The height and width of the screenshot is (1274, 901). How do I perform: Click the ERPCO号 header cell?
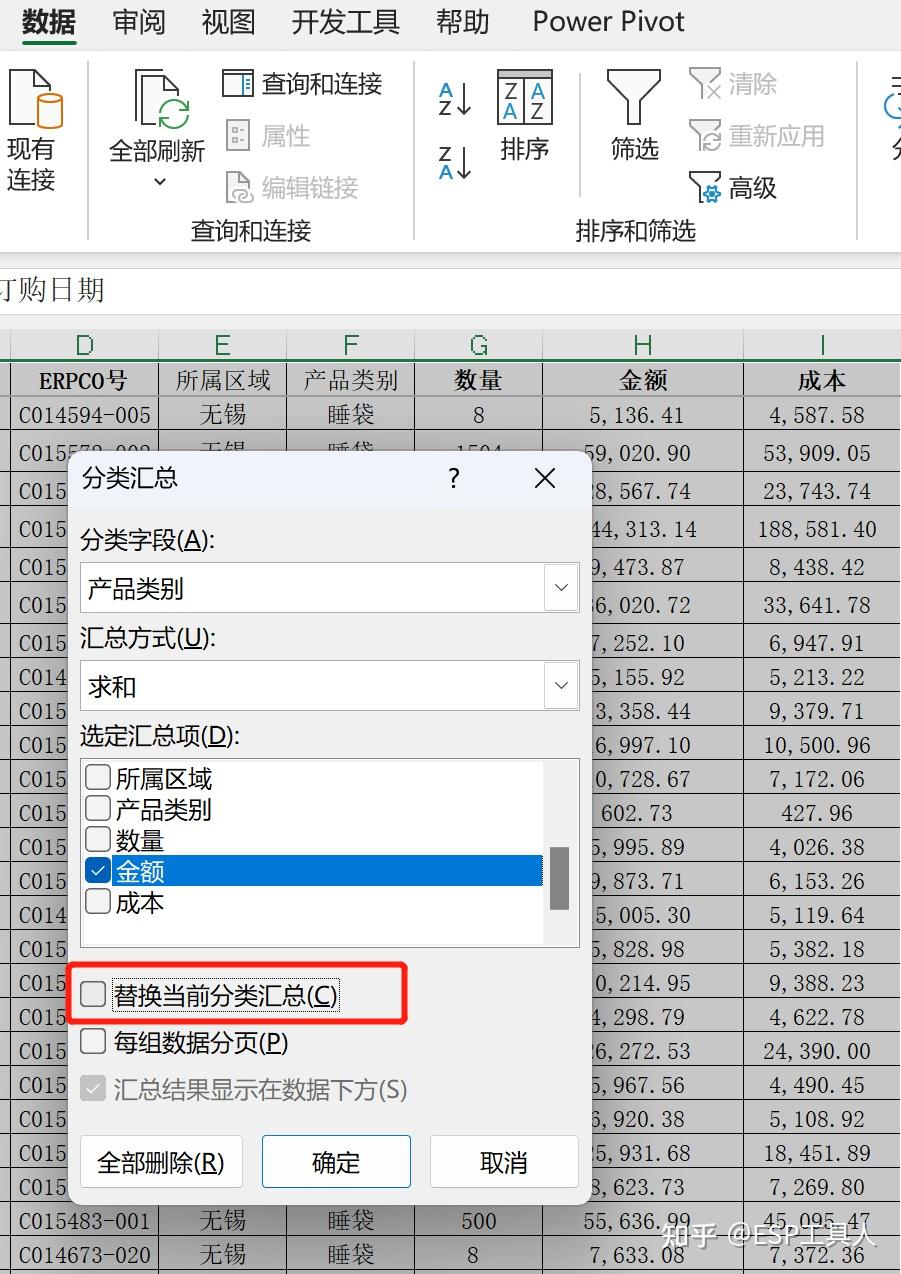84,380
